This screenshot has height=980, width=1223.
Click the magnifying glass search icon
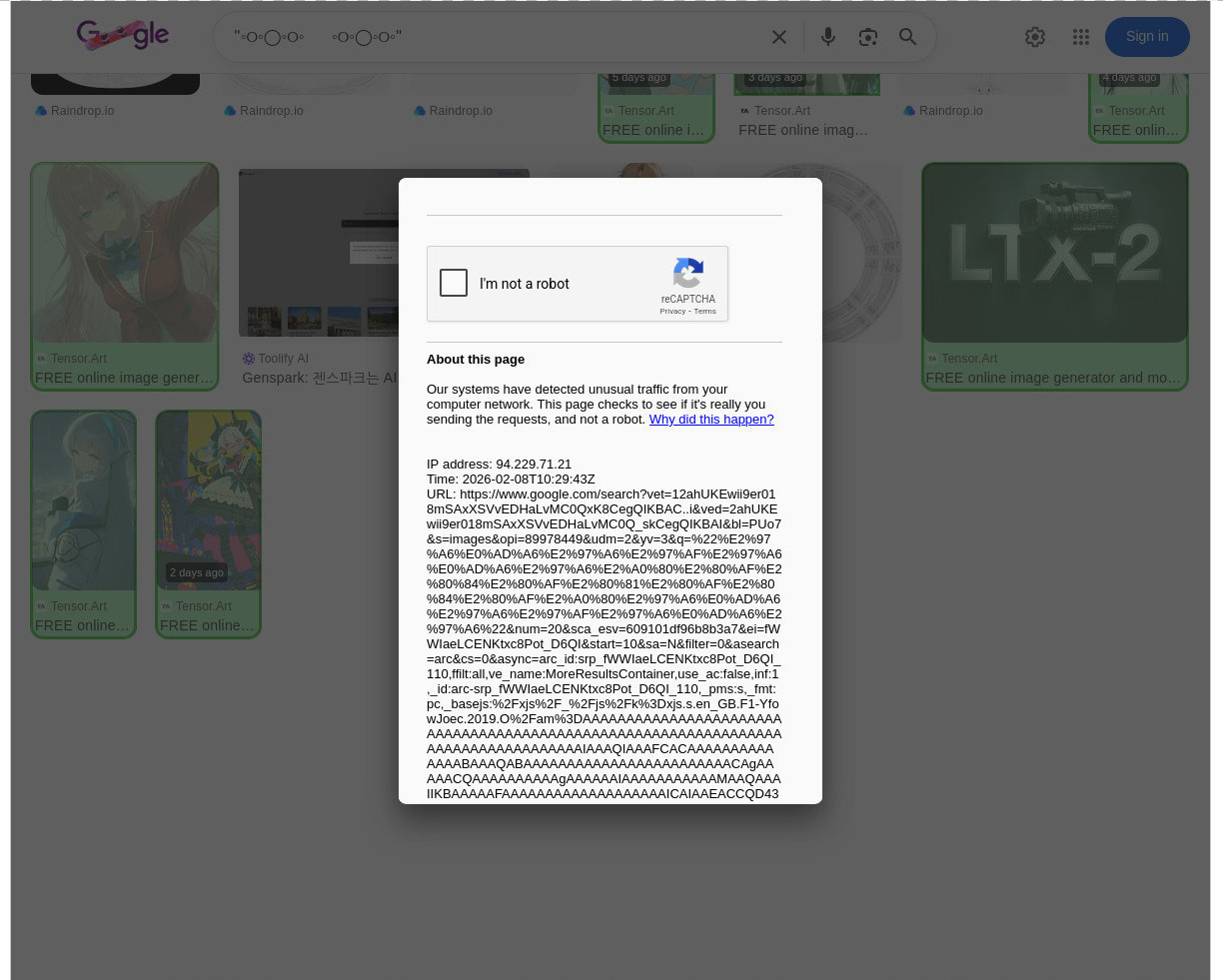(x=908, y=37)
